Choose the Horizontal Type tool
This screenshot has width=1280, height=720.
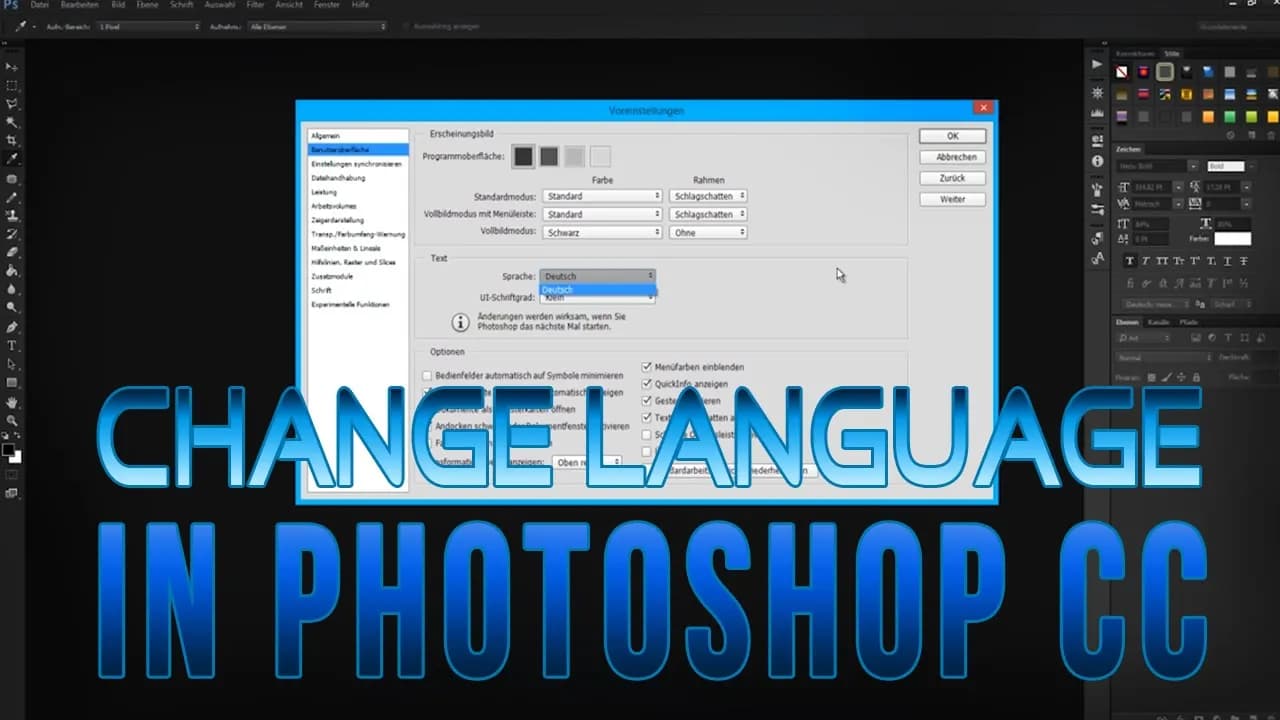(12, 346)
